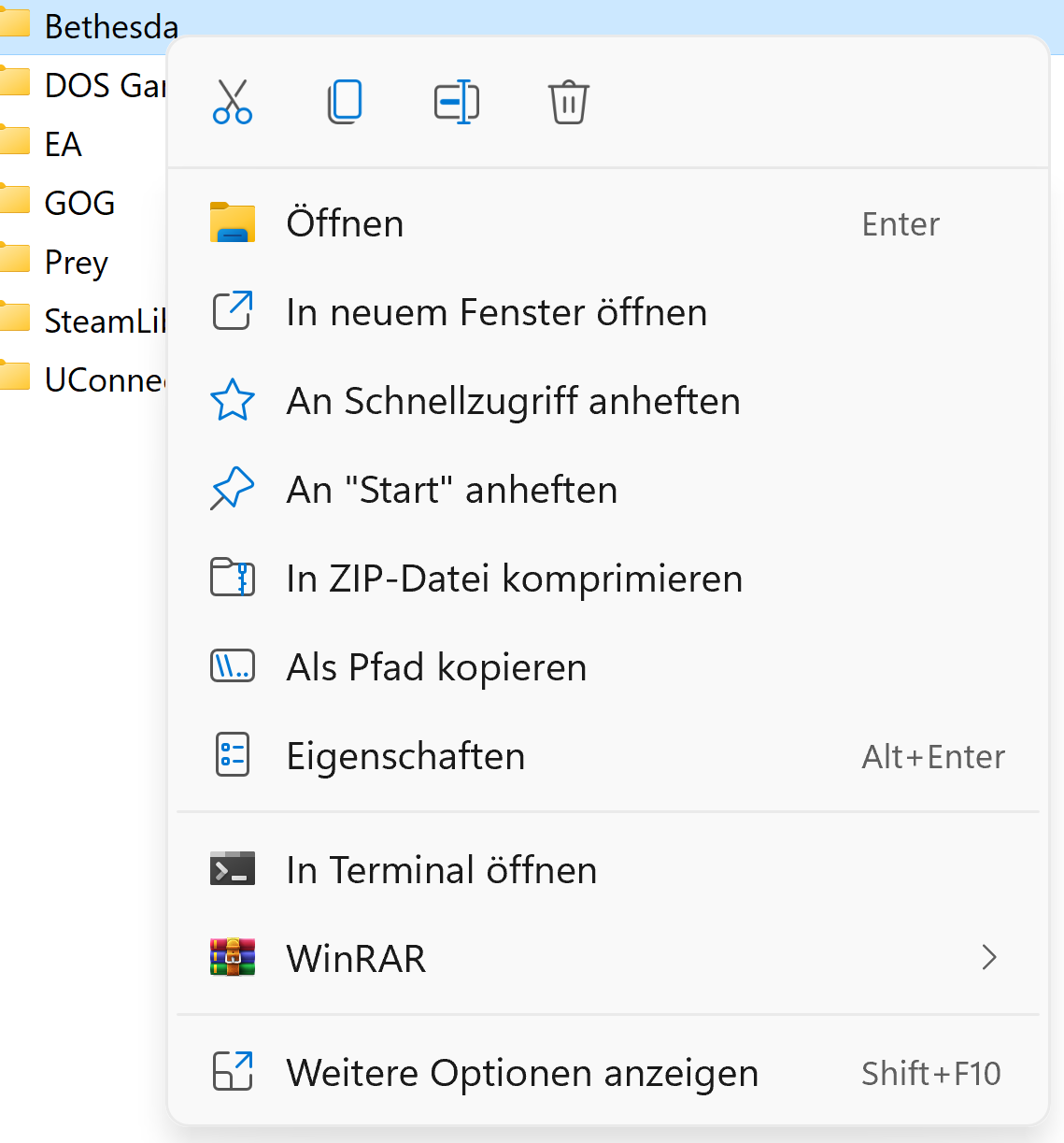Click the Delete trash icon
1064x1143 pixels.
click(568, 102)
